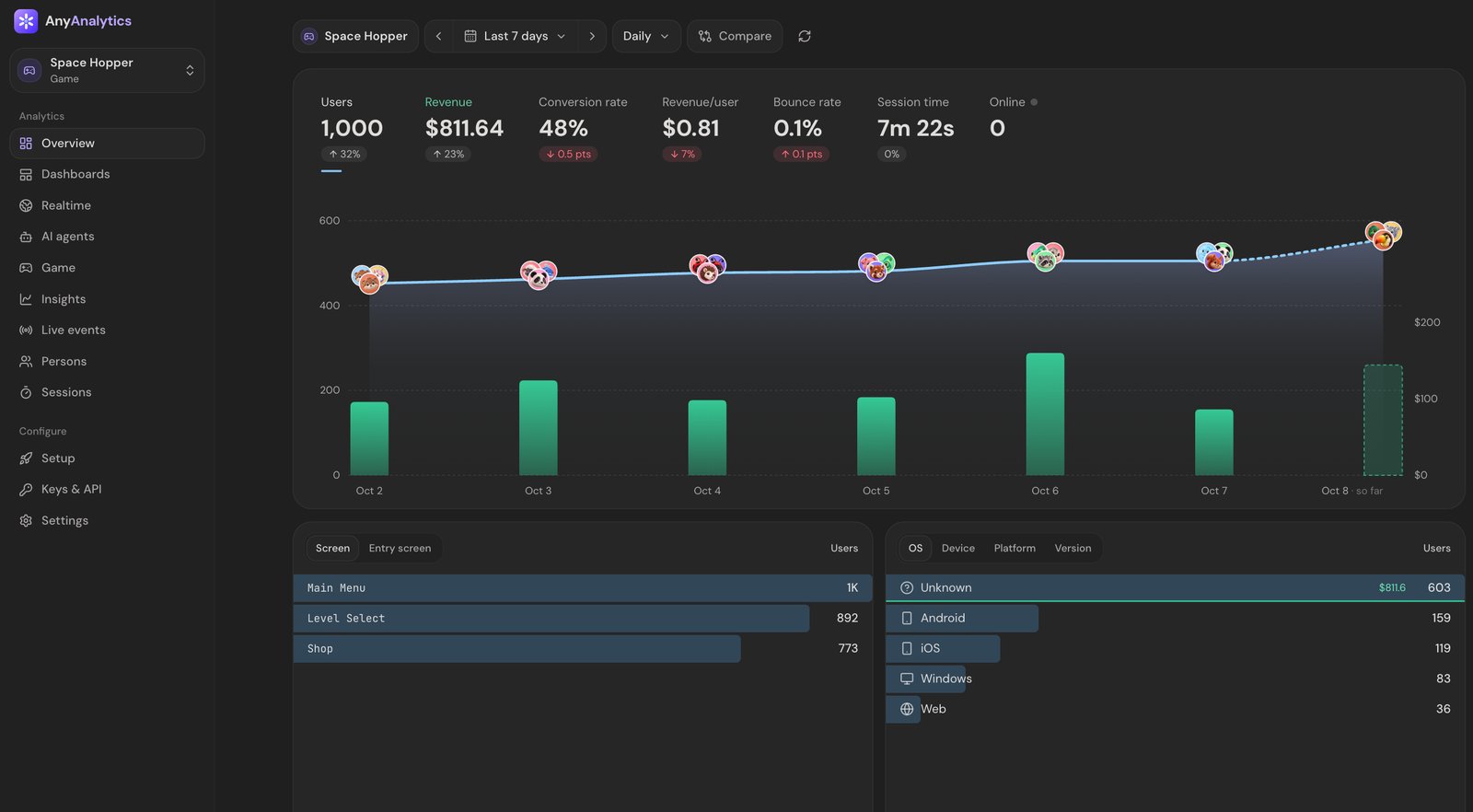Open the Last 7 days date dropdown

[516, 36]
